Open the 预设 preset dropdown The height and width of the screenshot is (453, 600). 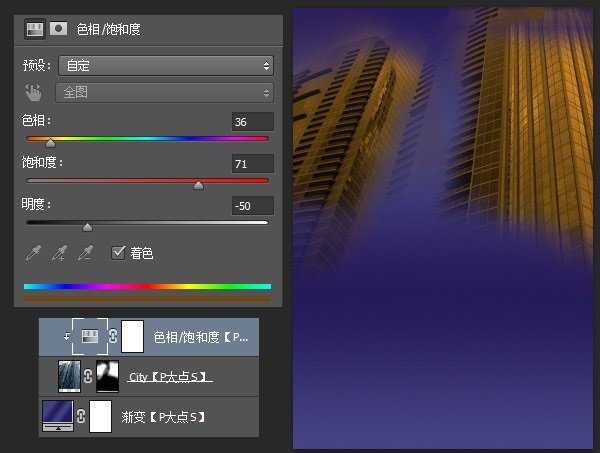[x=166, y=66]
